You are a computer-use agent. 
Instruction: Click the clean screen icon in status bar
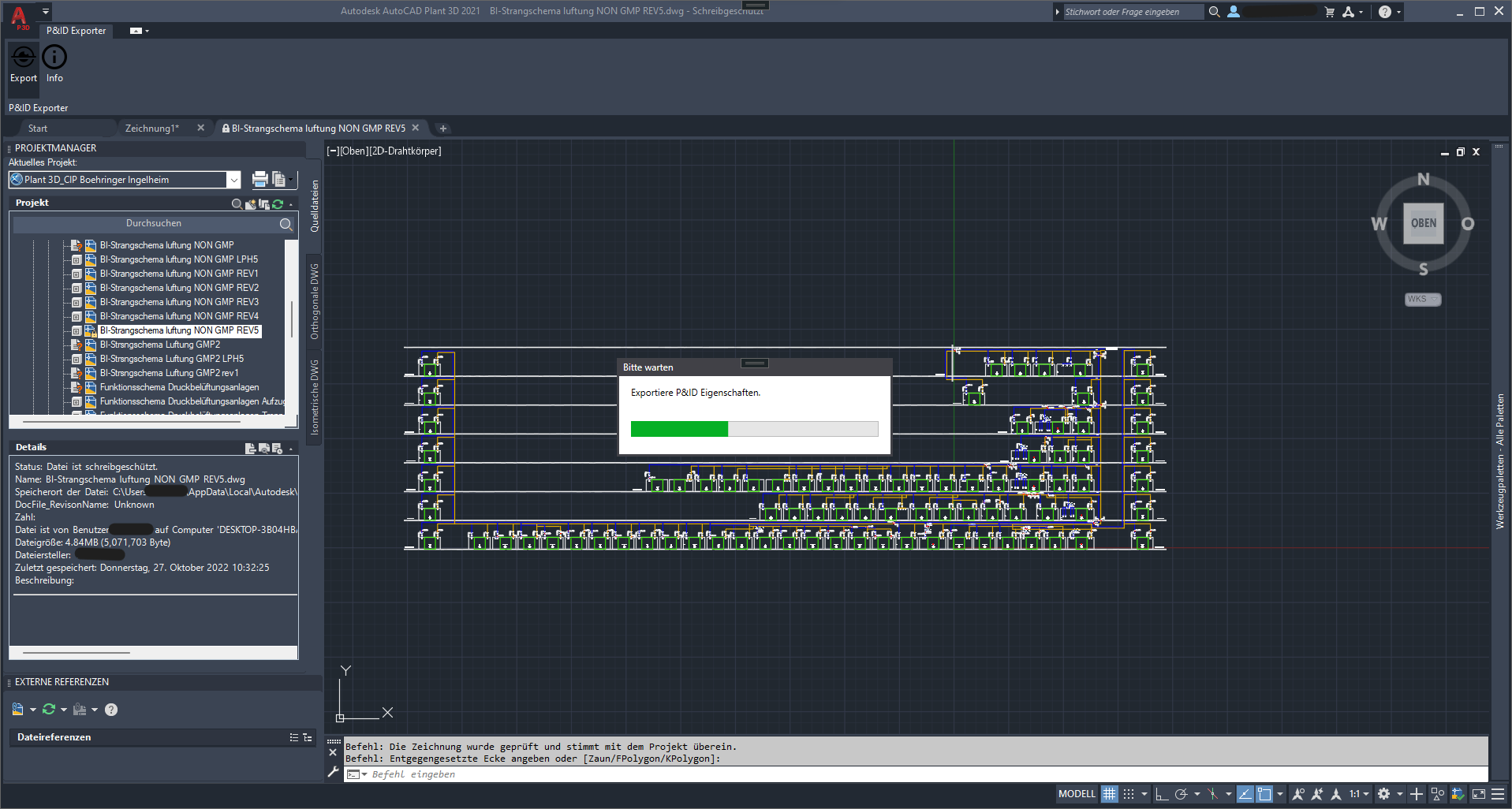point(1479,794)
